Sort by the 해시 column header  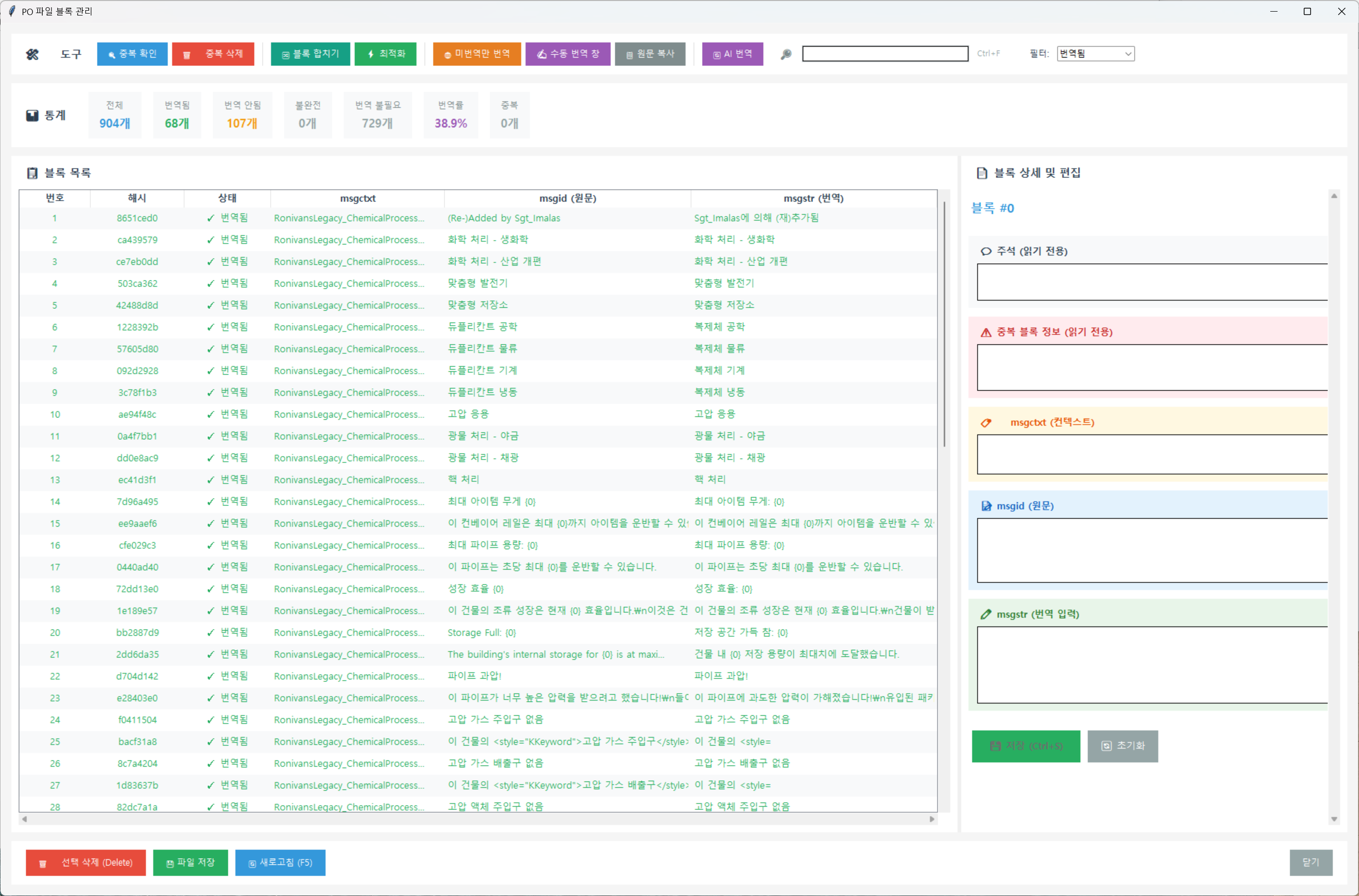click(x=137, y=198)
